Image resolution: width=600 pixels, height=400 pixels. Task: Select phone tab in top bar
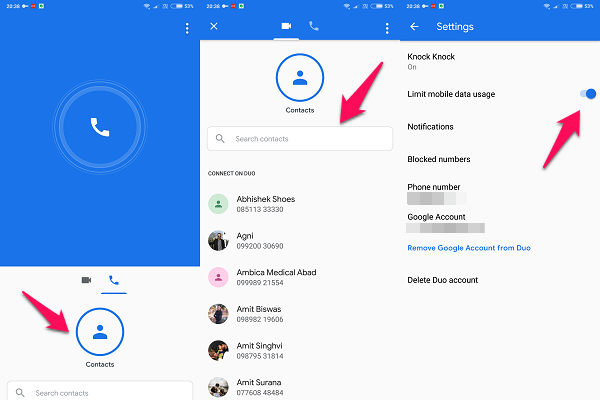pyautogui.click(x=314, y=26)
